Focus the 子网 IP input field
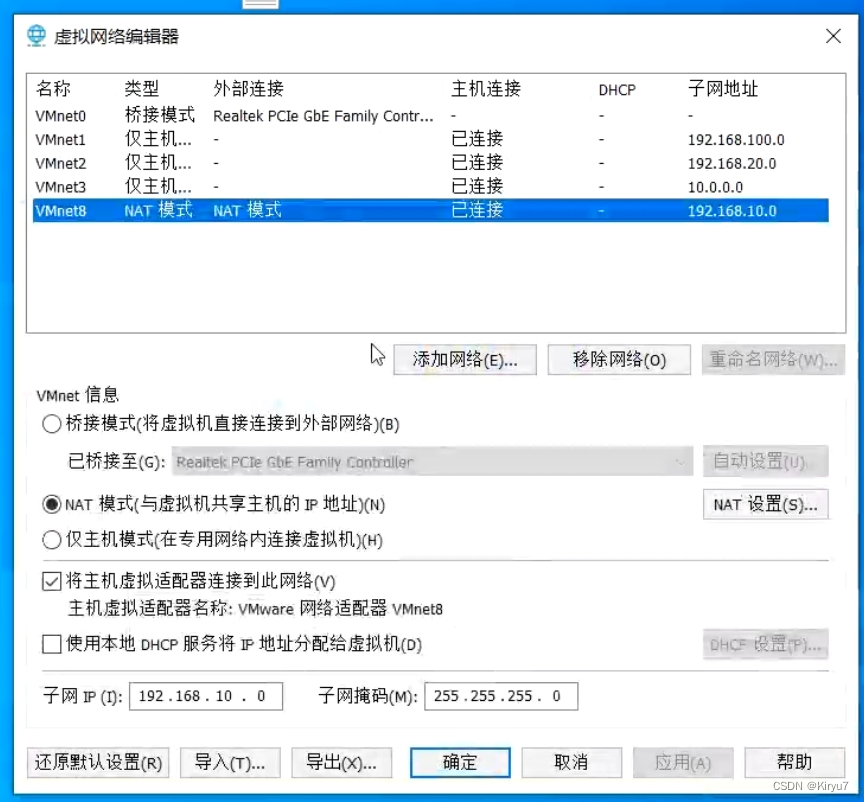This screenshot has height=802, width=864. click(206, 696)
